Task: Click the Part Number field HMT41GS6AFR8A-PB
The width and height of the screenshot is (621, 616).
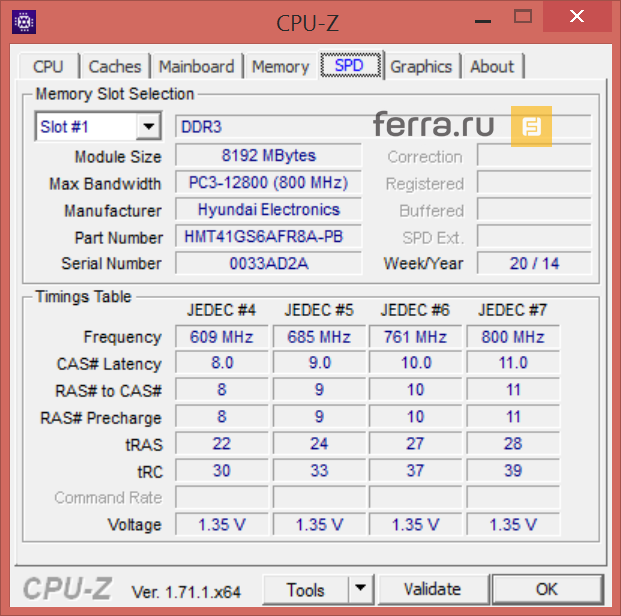Action: [x=268, y=237]
